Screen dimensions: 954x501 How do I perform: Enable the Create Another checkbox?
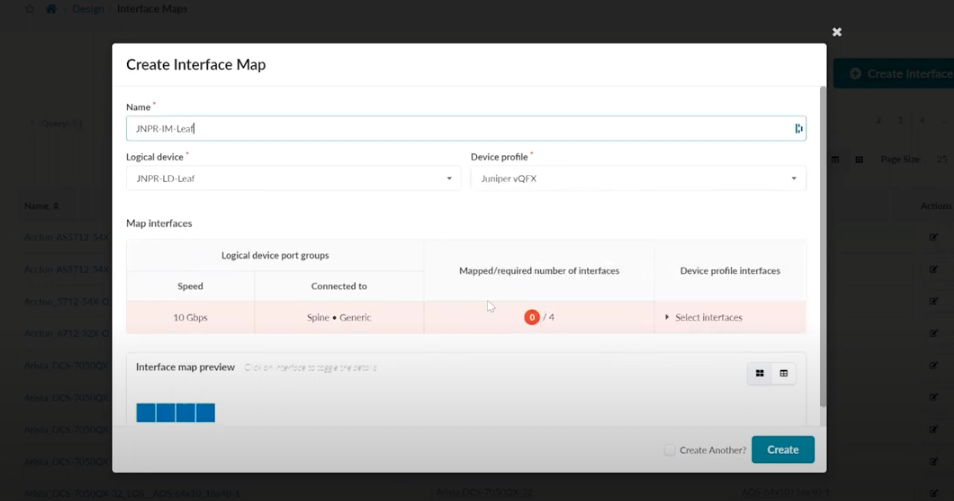click(x=670, y=450)
